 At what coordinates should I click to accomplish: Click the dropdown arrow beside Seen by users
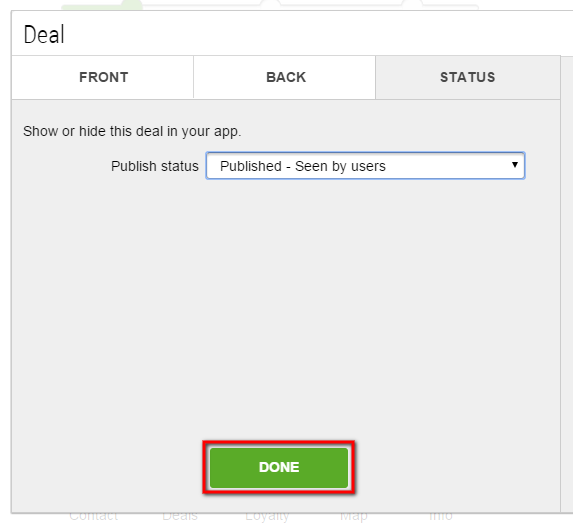(515, 165)
